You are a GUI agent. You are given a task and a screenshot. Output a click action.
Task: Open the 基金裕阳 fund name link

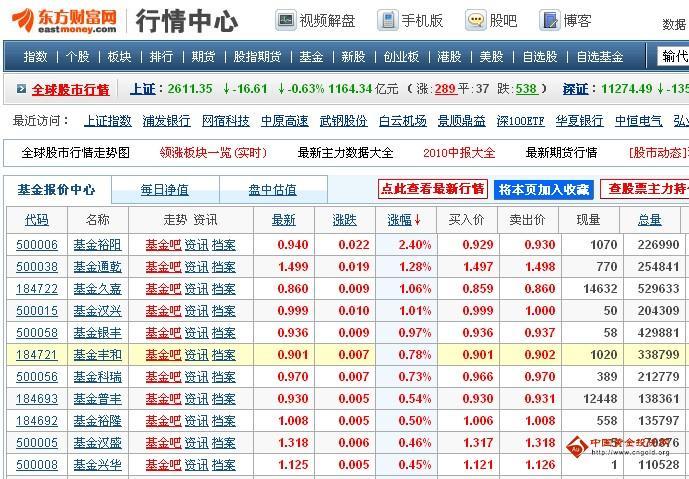click(x=98, y=245)
